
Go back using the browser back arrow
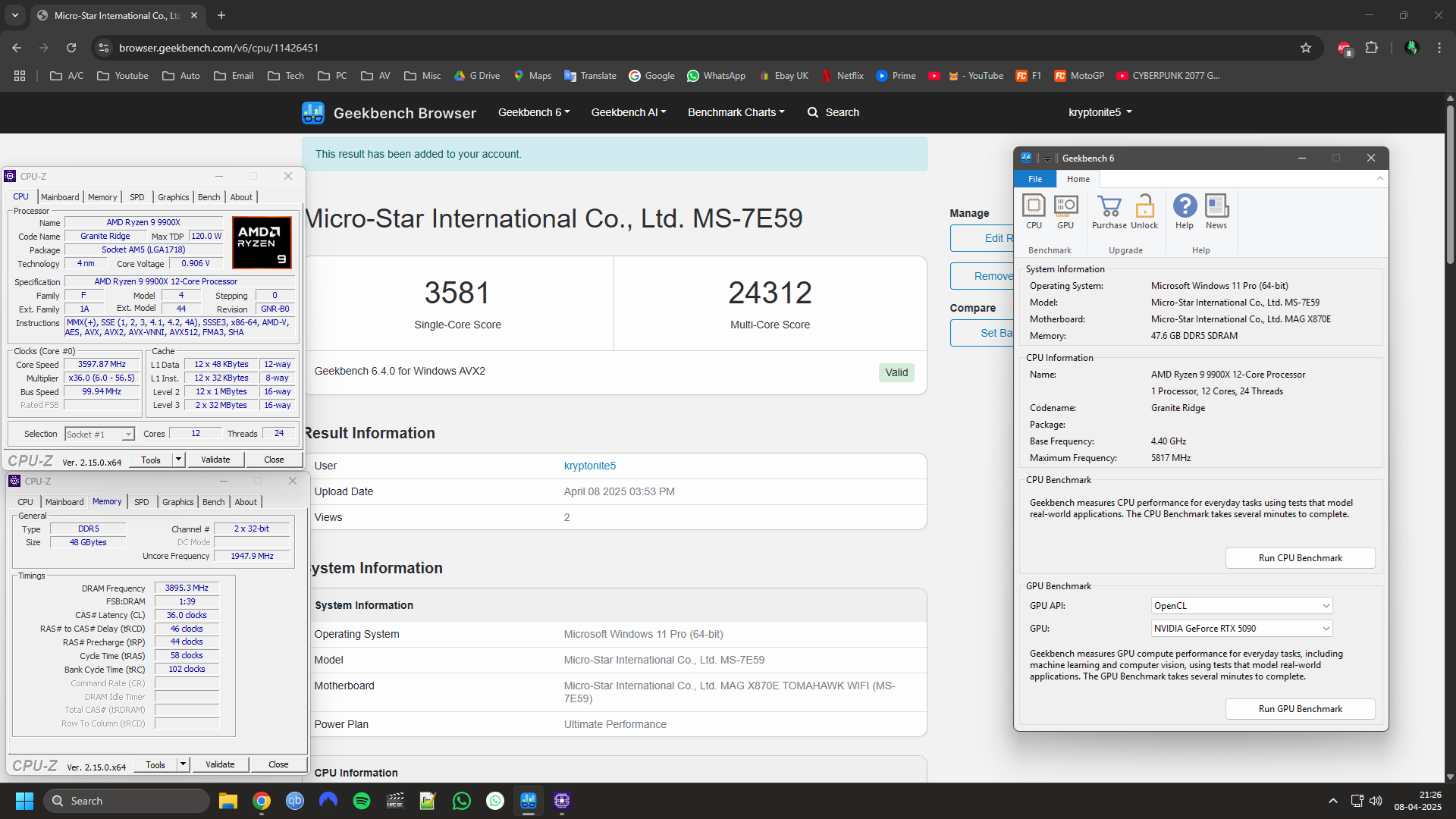(x=17, y=48)
